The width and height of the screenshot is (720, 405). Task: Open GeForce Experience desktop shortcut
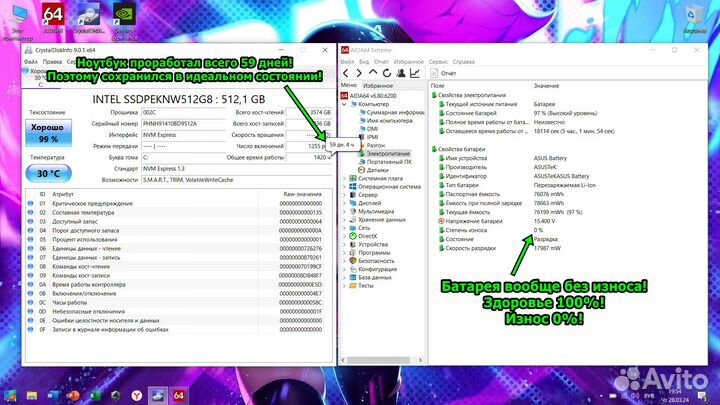click(x=124, y=21)
